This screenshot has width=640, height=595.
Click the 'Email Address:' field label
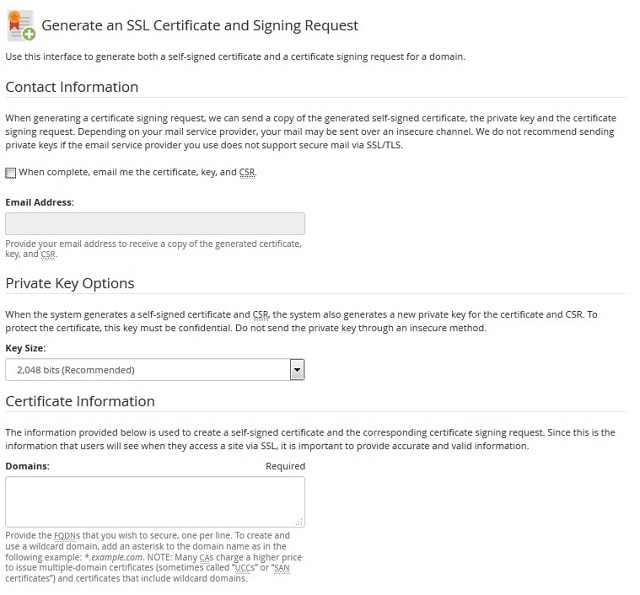[x=40, y=202]
